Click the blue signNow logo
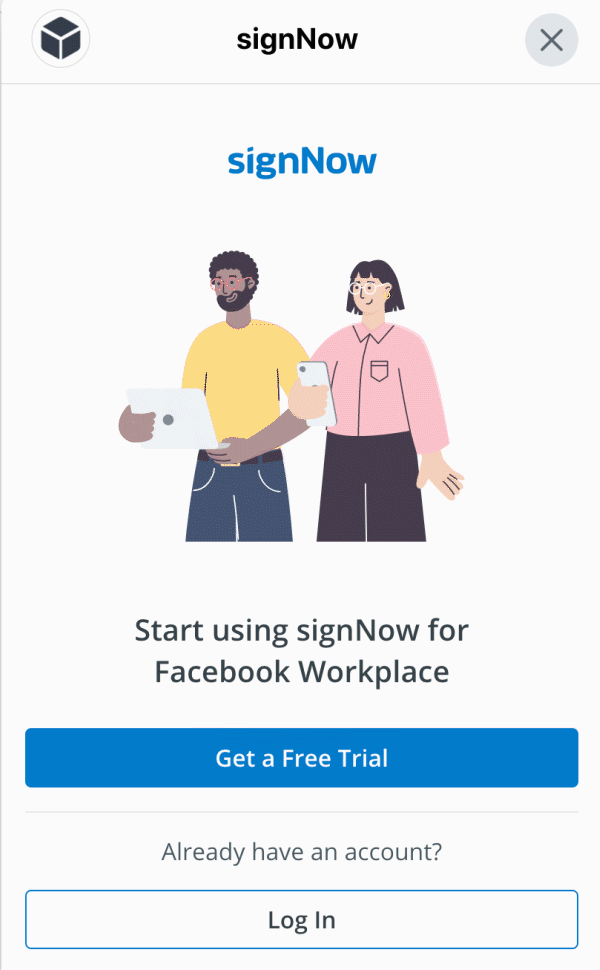 tap(302, 162)
